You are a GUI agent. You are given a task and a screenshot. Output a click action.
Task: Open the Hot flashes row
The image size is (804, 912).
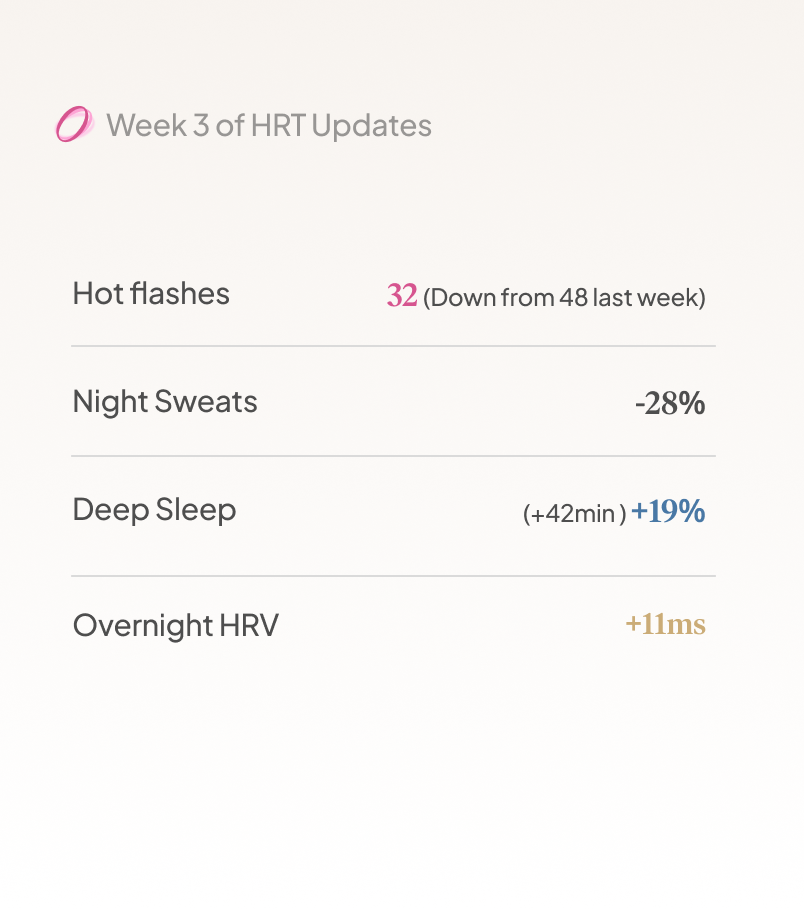click(393, 294)
